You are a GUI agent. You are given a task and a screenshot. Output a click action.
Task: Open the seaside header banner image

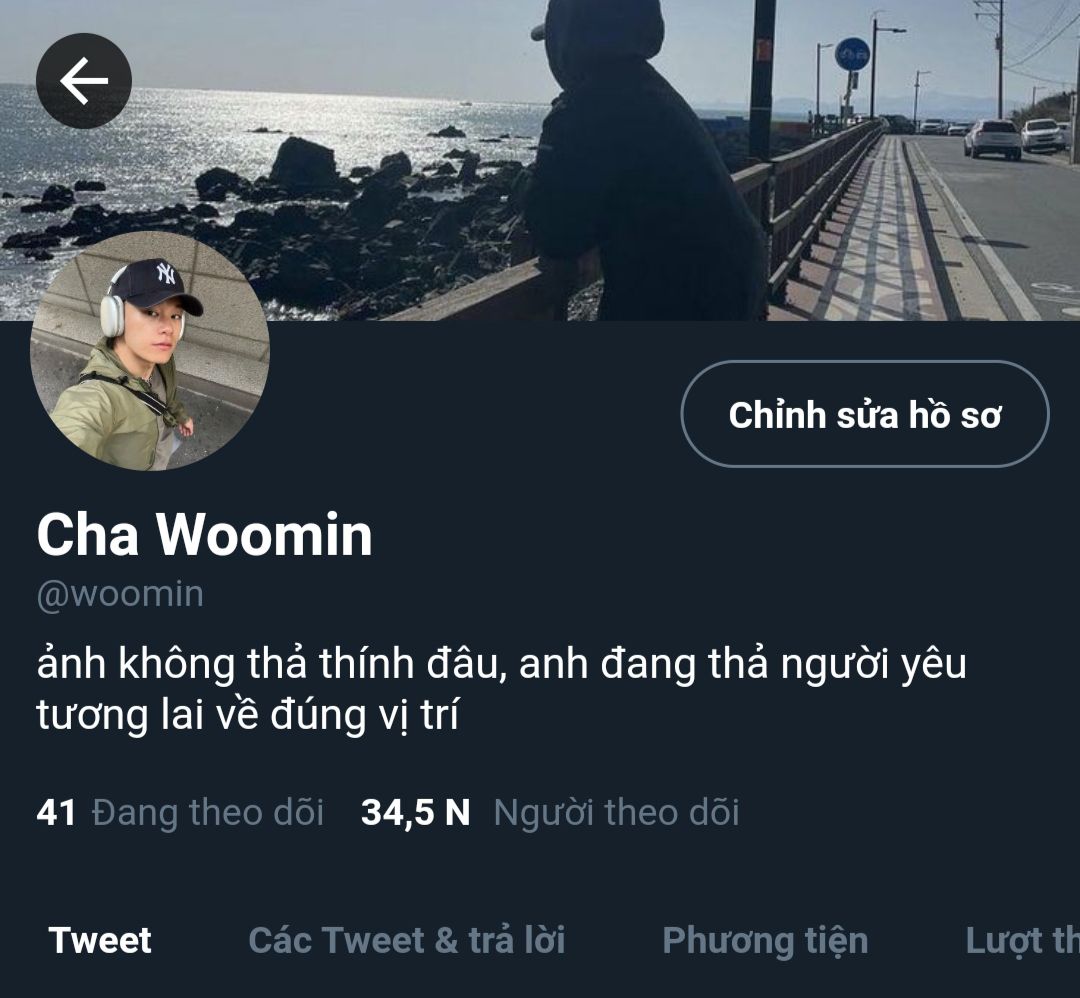[x=540, y=160]
